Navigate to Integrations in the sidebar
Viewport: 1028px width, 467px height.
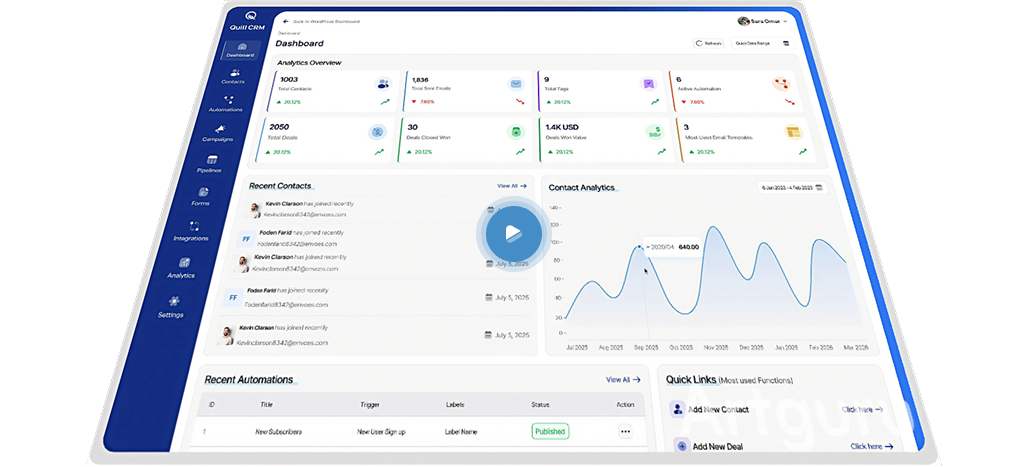pyautogui.click(x=193, y=231)
